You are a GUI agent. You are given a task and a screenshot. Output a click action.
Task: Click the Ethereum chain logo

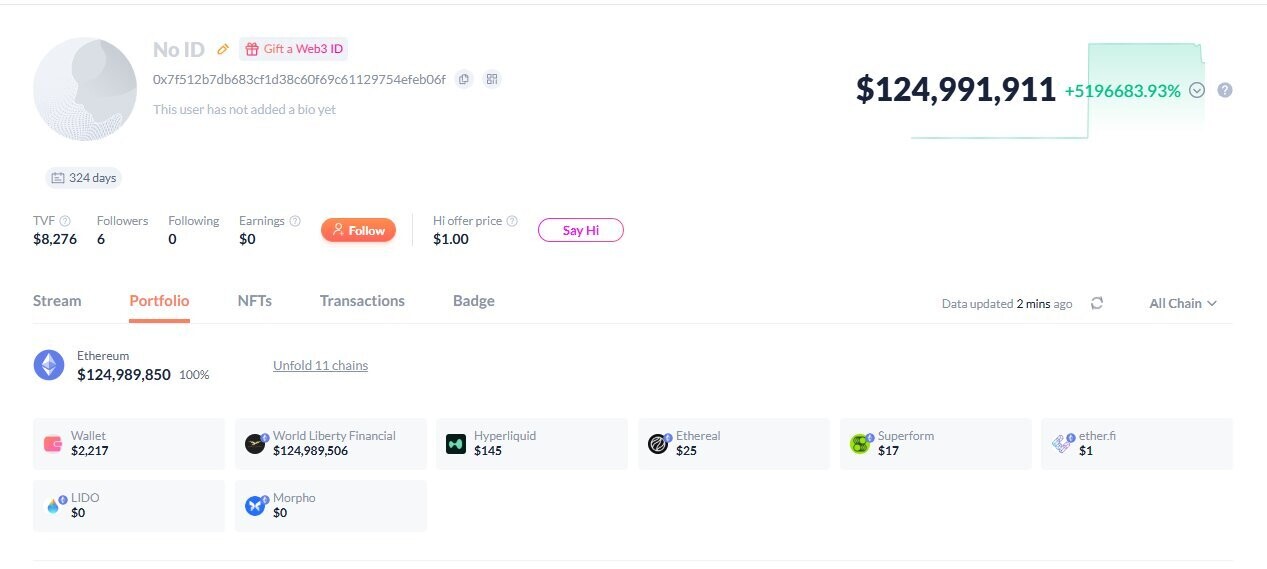pos(49,365)
